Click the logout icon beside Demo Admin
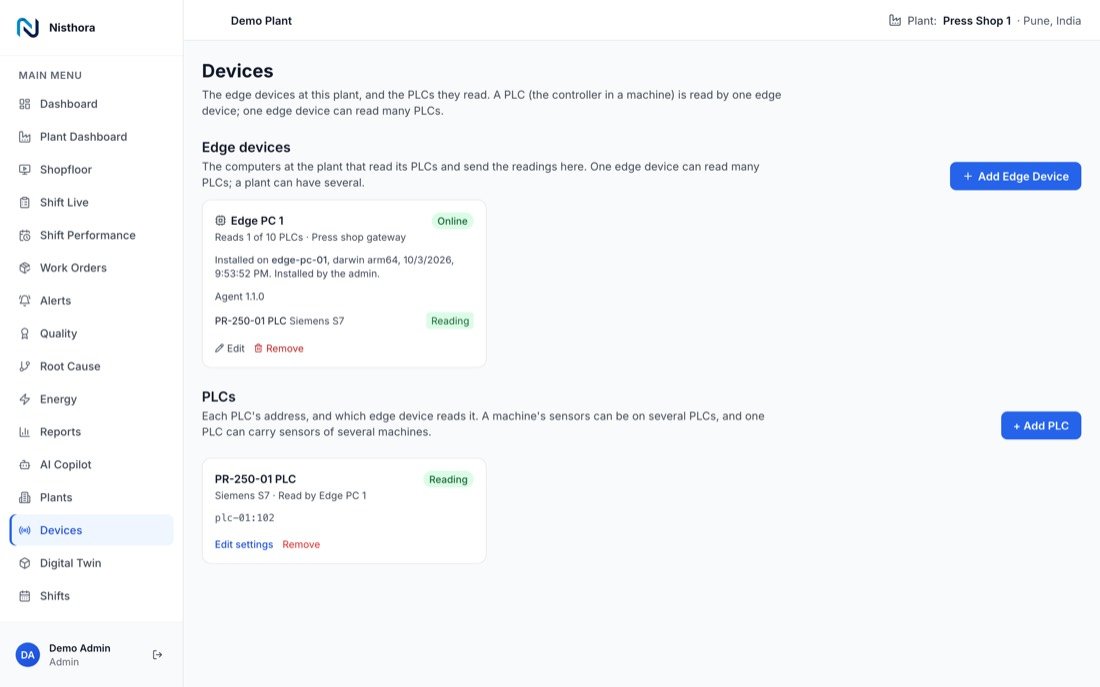The image size is (1100, 687). [x=157, y=655]
